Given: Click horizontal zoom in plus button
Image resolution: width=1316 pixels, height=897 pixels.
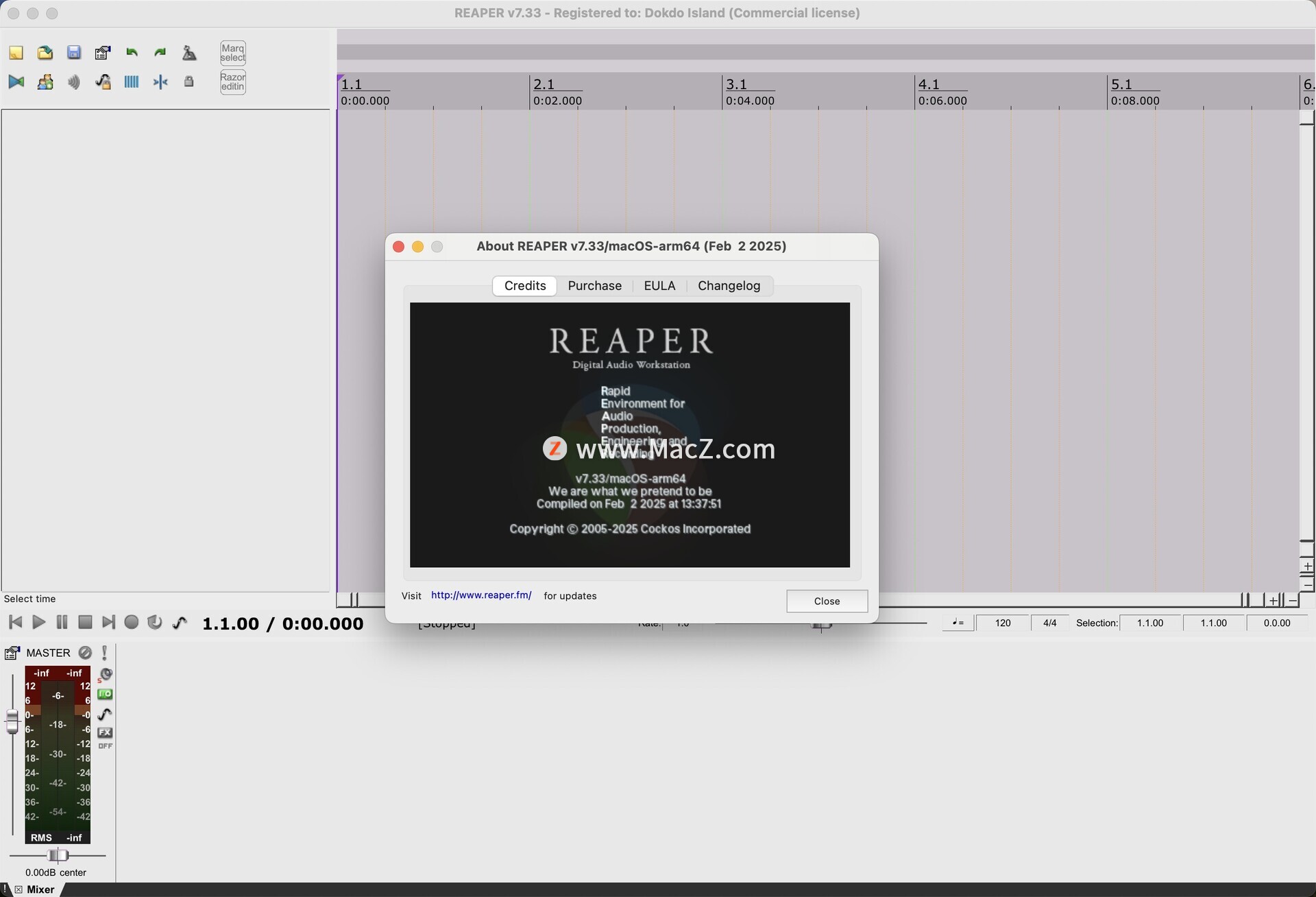Looking at the screenshot, I should (x=1274, y=601).
